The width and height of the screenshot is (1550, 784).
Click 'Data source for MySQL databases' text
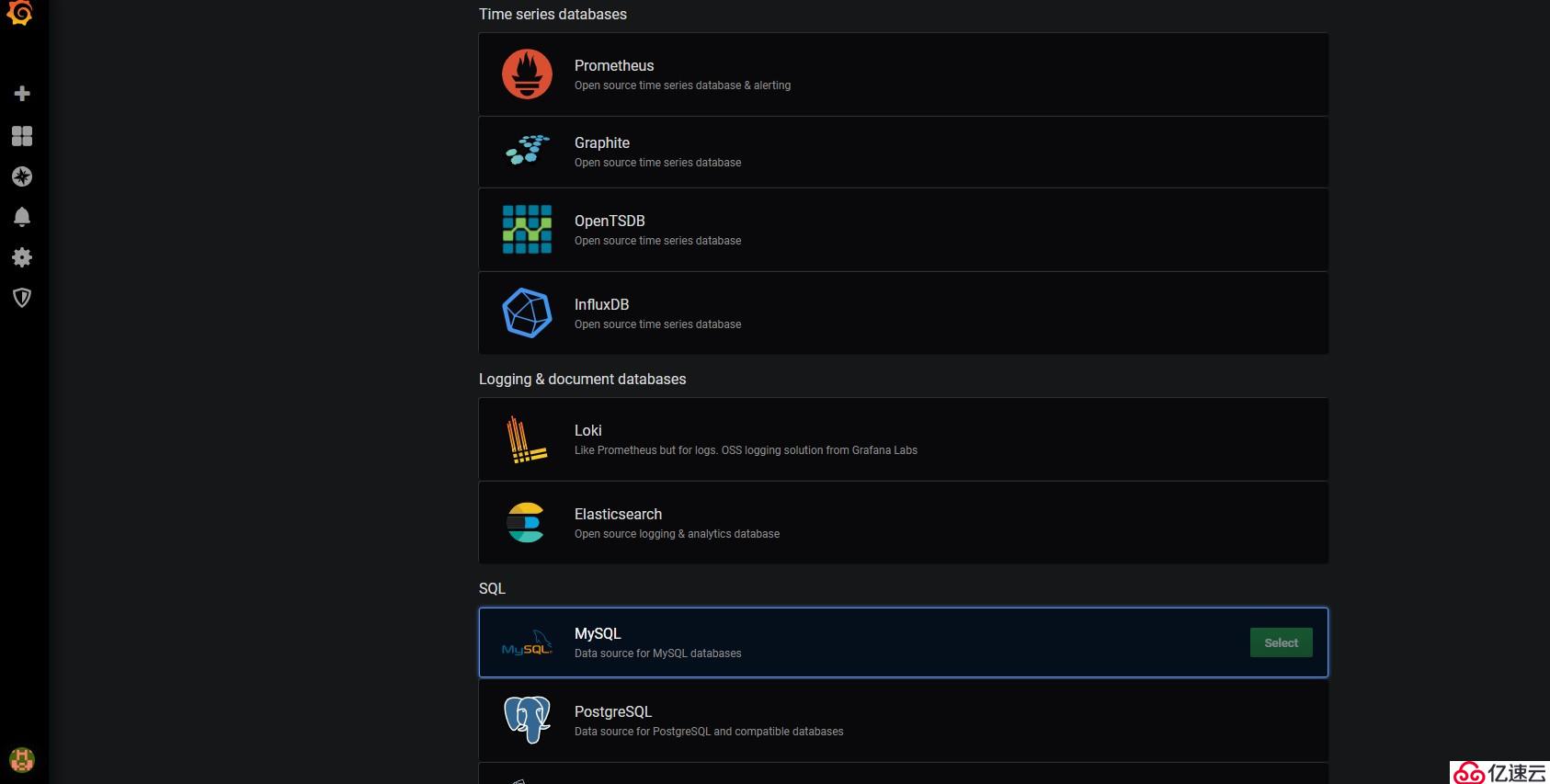[x=657, y=653]
